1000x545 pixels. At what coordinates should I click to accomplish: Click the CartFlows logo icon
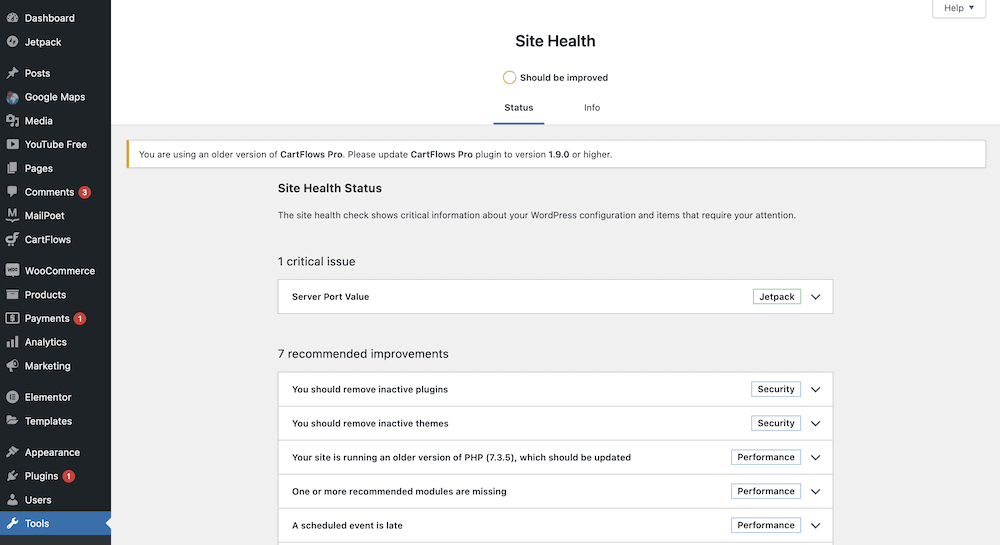[12, 240]
